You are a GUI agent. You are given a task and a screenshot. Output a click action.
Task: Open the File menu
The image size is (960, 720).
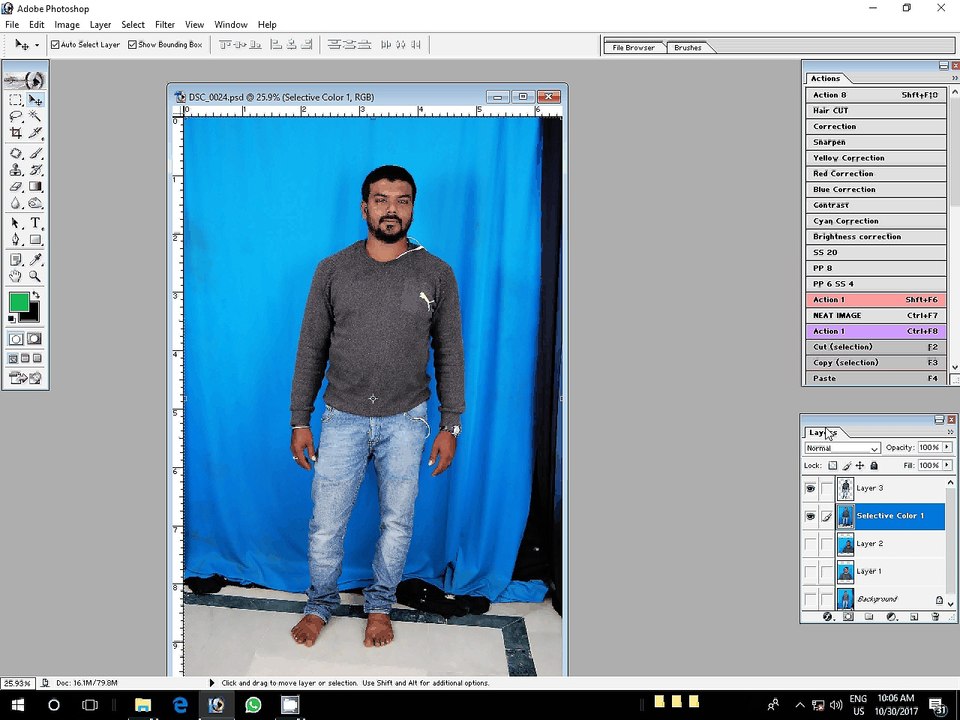click(12, 24)
